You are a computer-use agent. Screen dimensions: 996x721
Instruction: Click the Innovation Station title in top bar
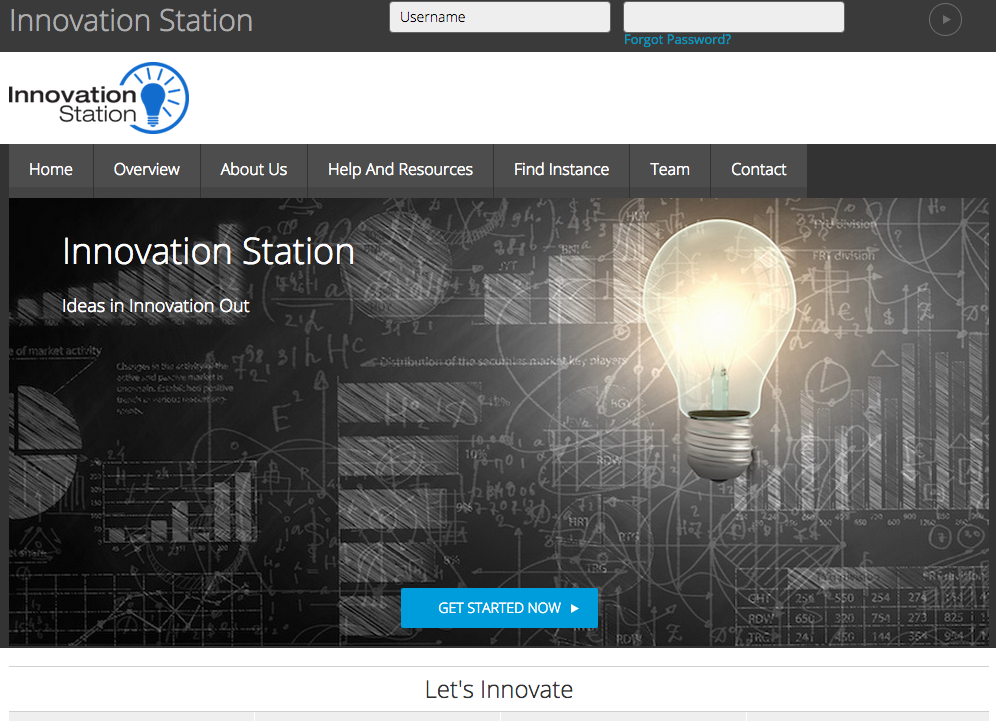(131, 20)
